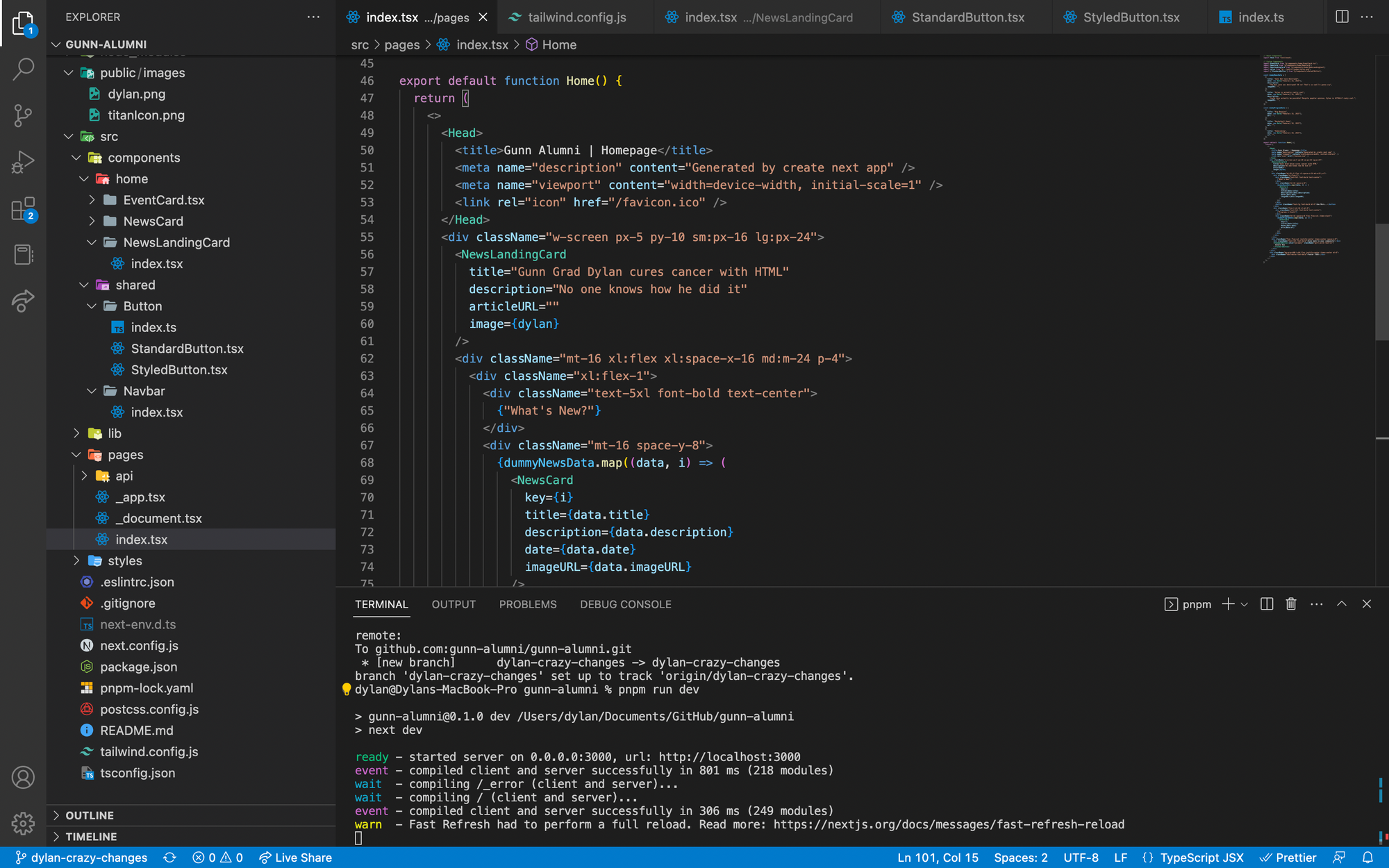Open _app.tsx in pages folder
Viewport: 1389px width, 868px height.
click(x=191, y=497)
